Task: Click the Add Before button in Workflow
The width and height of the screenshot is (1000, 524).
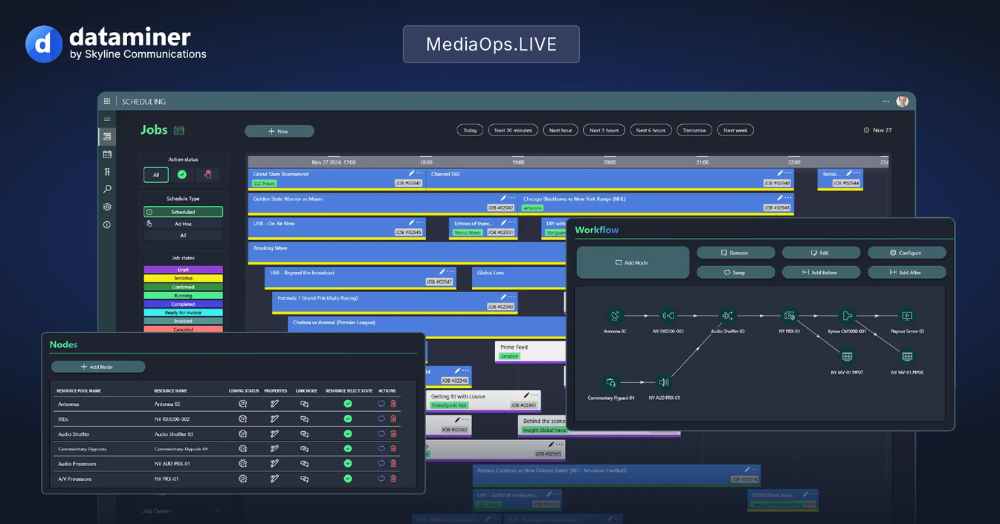Action: [x=820, y=272]
